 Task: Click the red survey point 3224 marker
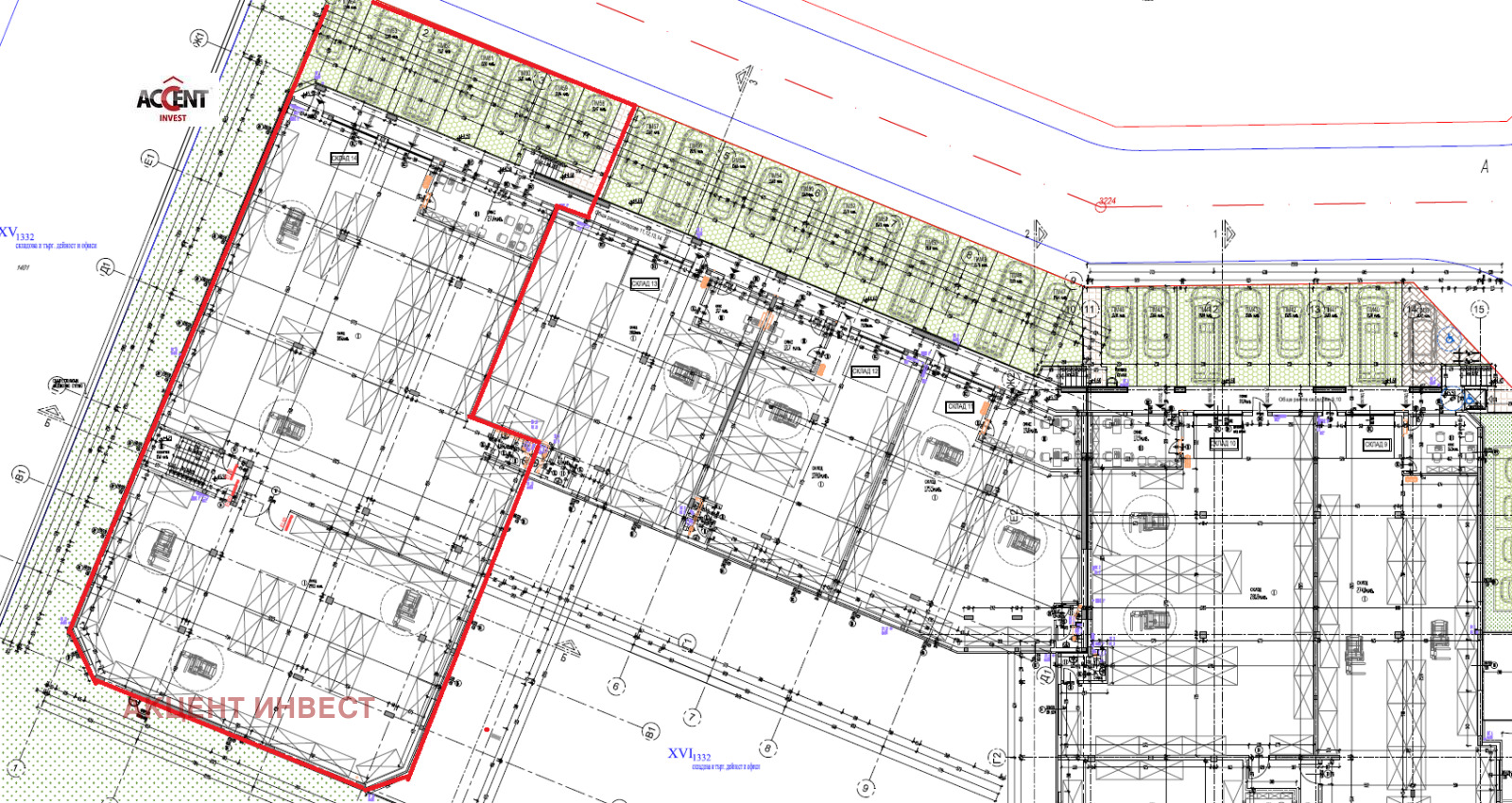[1102, 205]
